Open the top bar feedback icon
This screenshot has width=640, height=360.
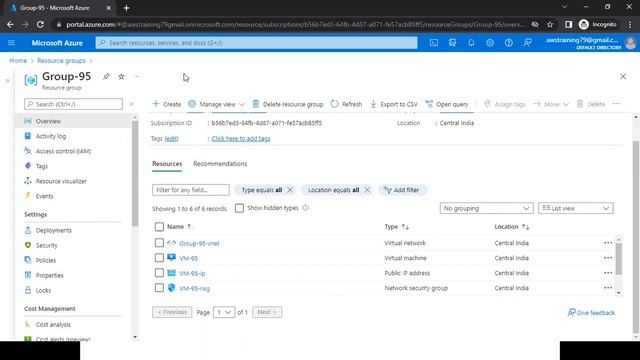coord(527,43)
